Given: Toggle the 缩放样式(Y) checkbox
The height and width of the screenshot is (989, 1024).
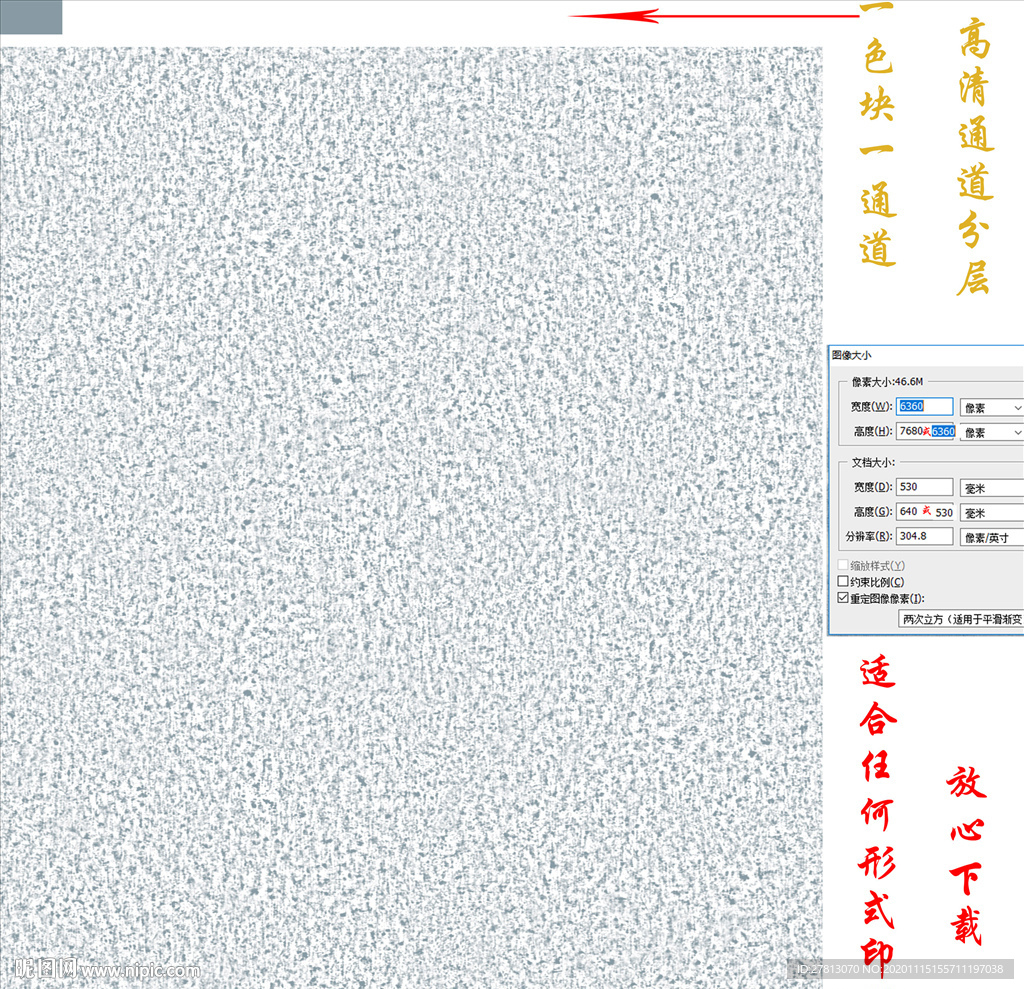Looking at the screenshot, I should [x=843, y=565].
